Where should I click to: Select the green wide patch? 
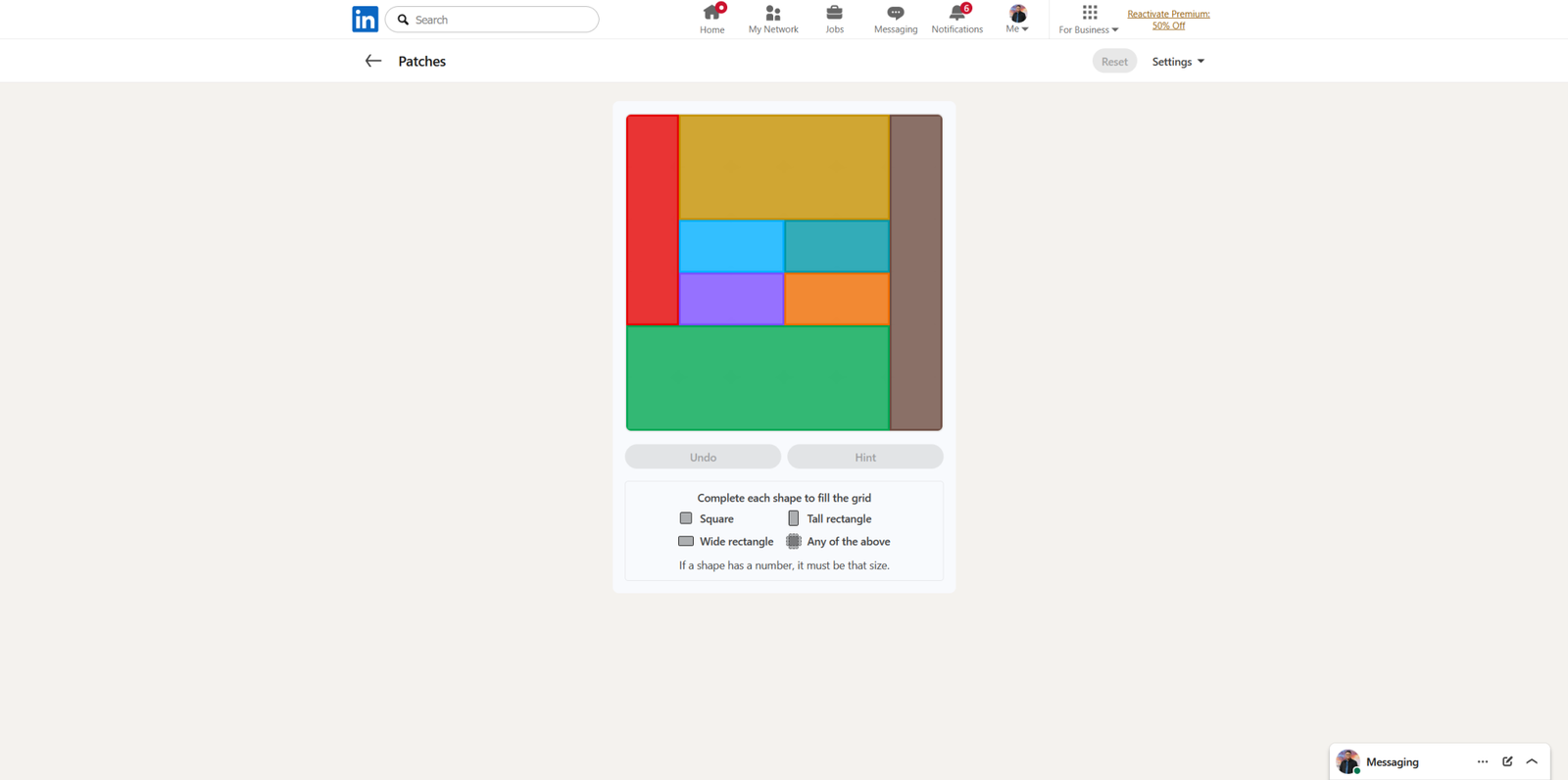758,378
